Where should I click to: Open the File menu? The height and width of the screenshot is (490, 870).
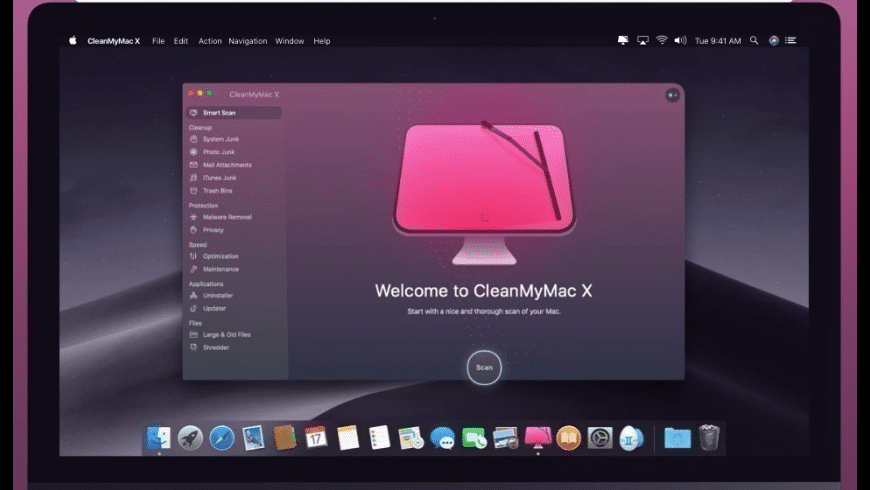(158, 41)
